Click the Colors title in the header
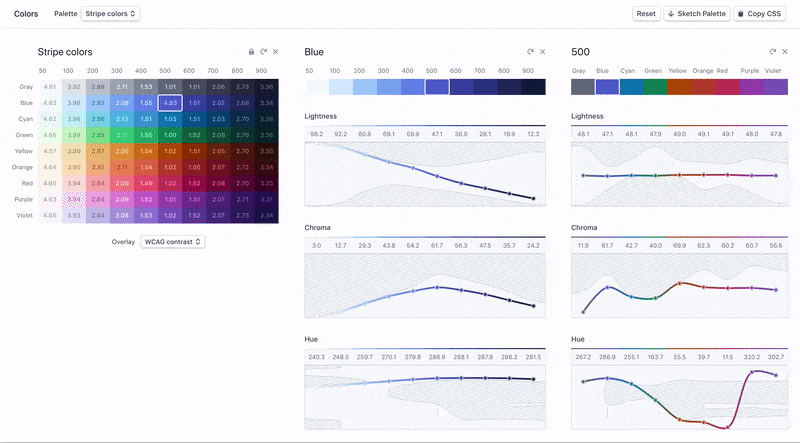The width and height of the screenshot is (800, 443). point(26,14)
